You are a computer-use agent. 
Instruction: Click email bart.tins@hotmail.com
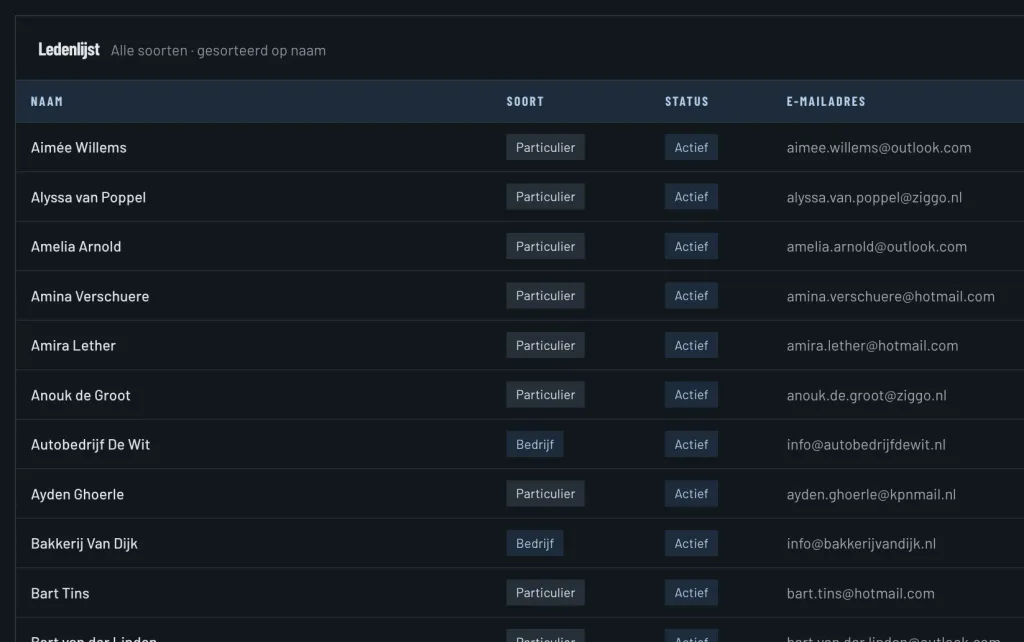tap(860, 593)
